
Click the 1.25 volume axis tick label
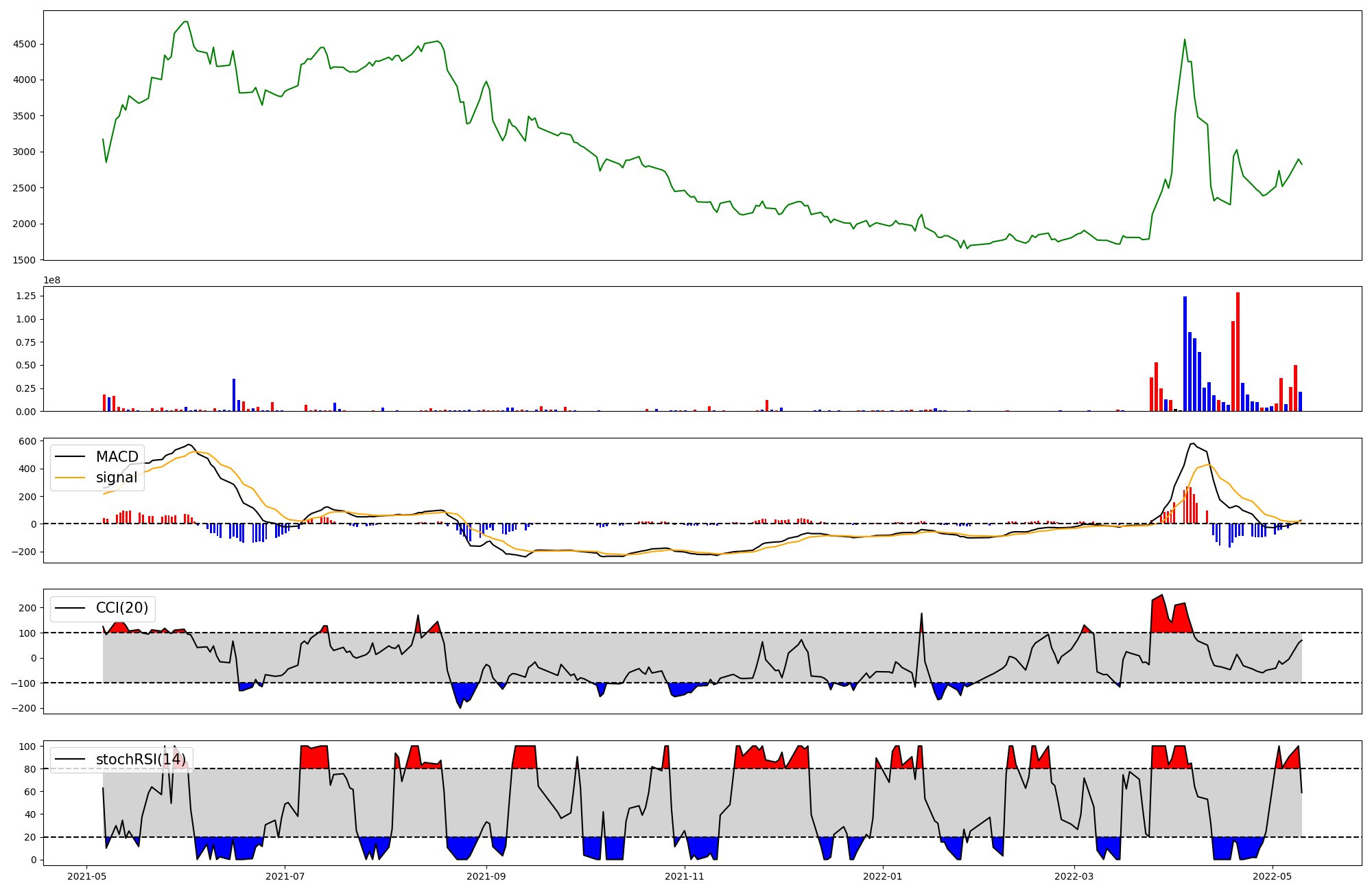pyautogui.click(x=25, y=296)
